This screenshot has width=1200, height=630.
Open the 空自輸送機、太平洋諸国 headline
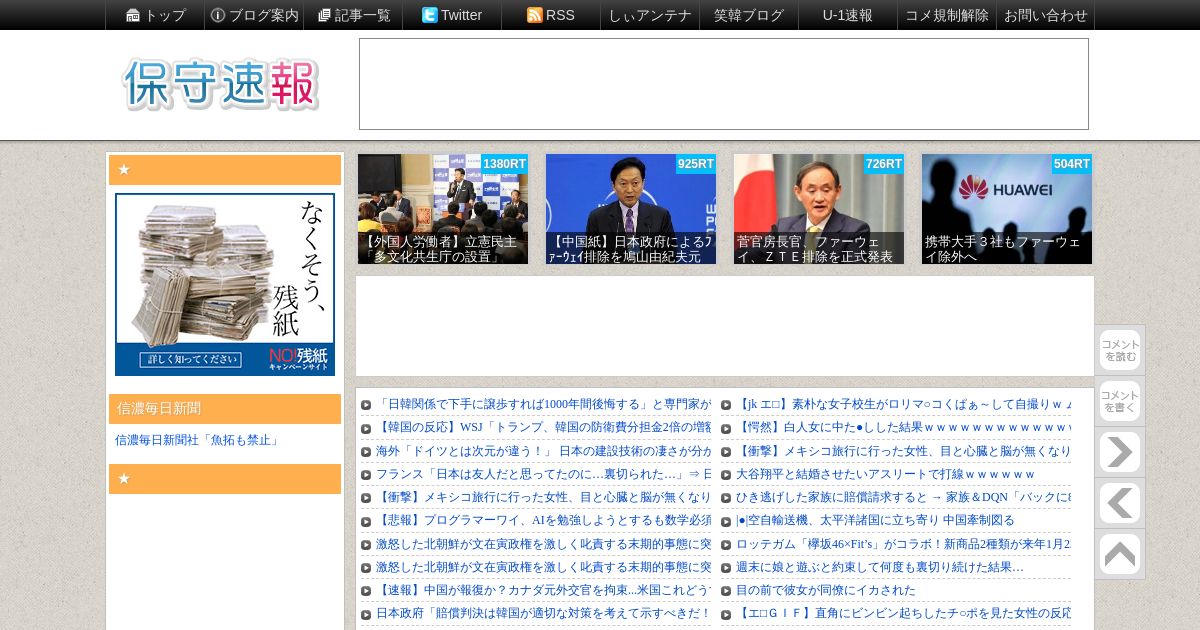point(875,520)
